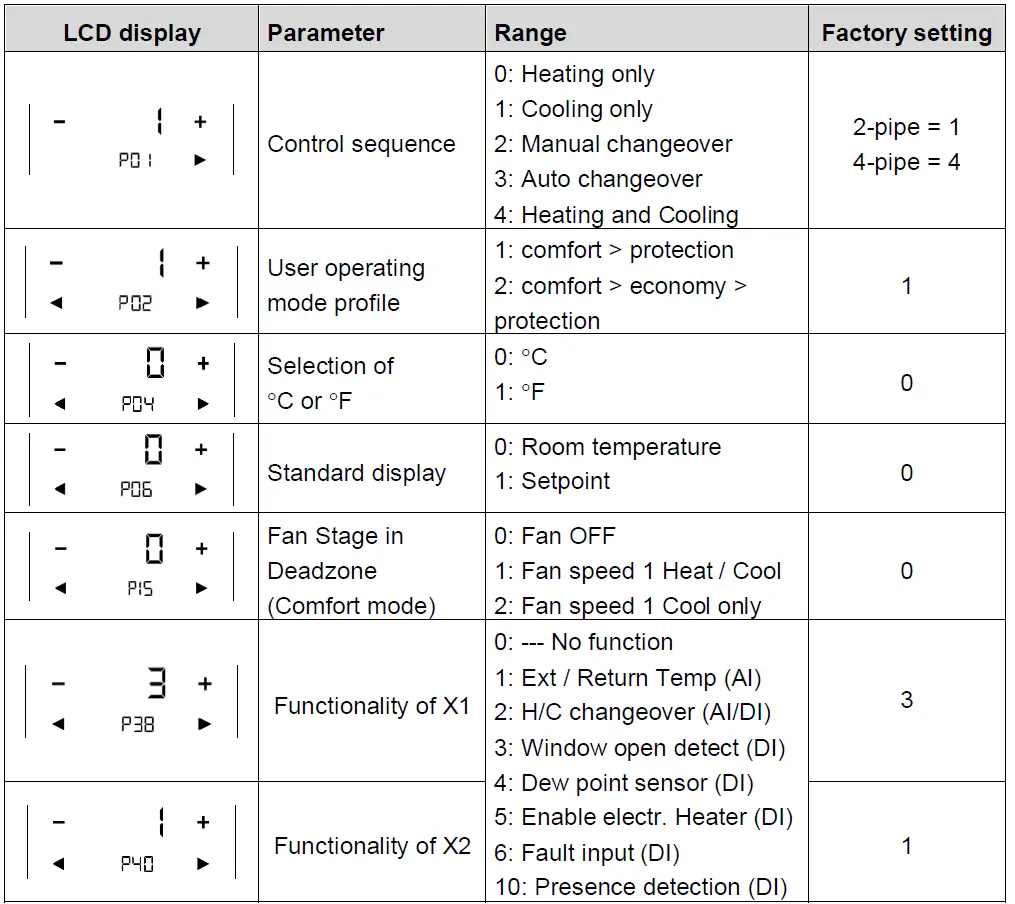Click the minus symbol on the P15 display
Image resolution: width=1015 pixels, height=904 pixels.
click(60, 549)
